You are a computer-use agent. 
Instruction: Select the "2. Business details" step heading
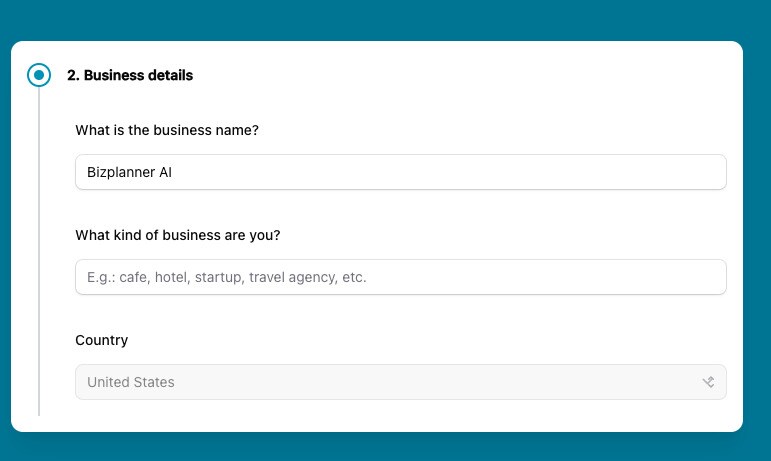pos(130,75)
